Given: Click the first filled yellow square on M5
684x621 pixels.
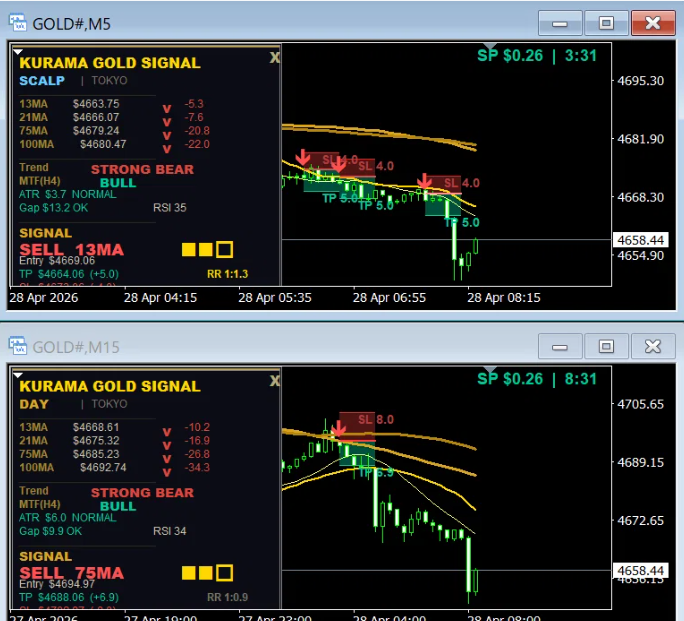Looking at the screenshot, I should (x=188, y=249).
